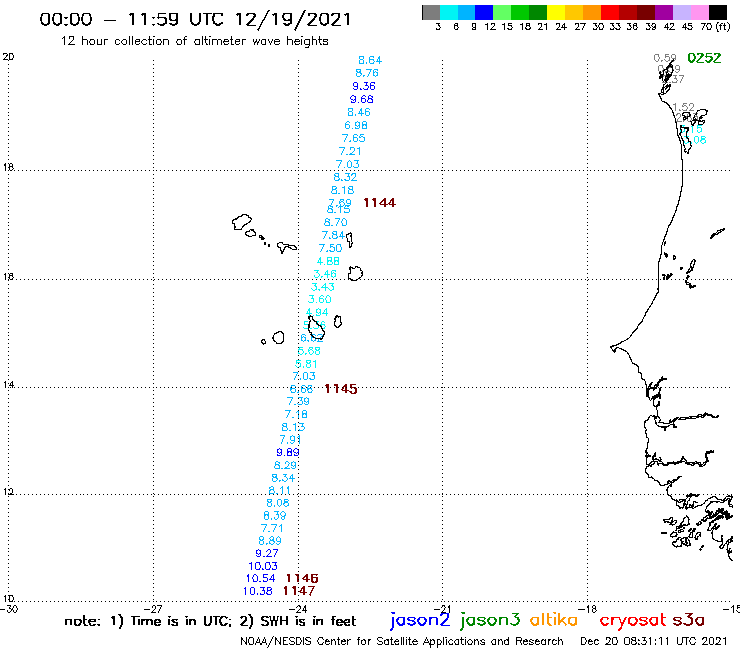The width and height of the screenshot is (740, 650).
Task: Click the 6.98 wave height value
Action: point(356,126)
